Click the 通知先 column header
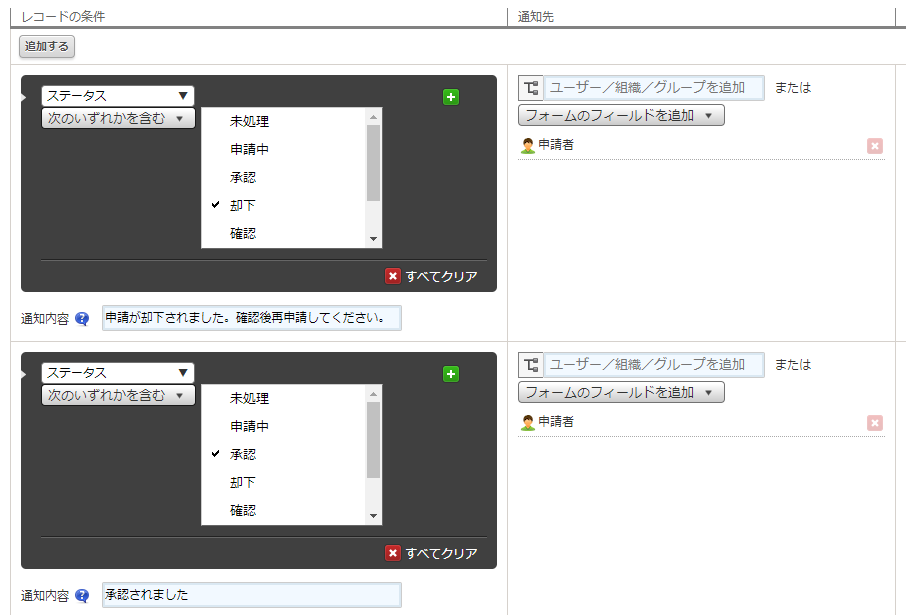Image resolution: width=906 pixels, height=615 pixels. click(536, 17)
